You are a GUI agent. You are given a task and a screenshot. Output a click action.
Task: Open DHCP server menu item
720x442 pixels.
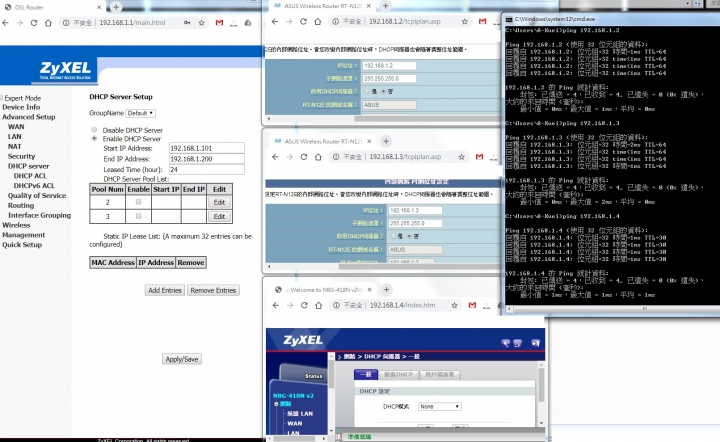tap(28, 166)
